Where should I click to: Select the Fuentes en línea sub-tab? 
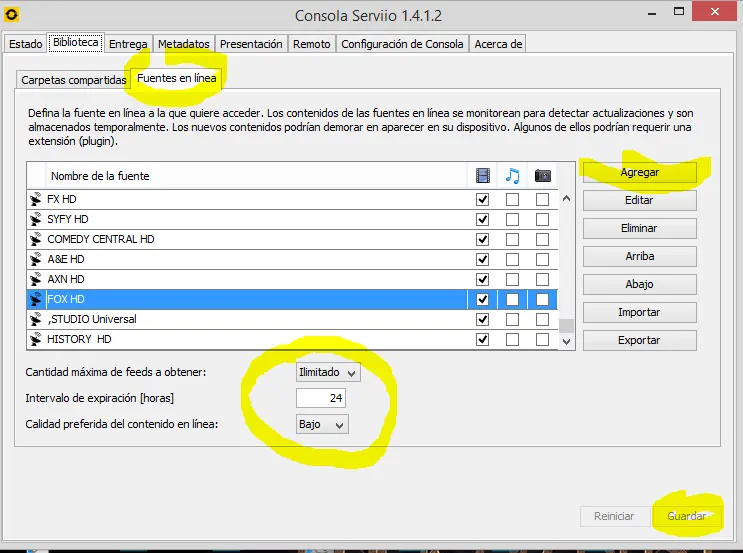click(177, 78)
